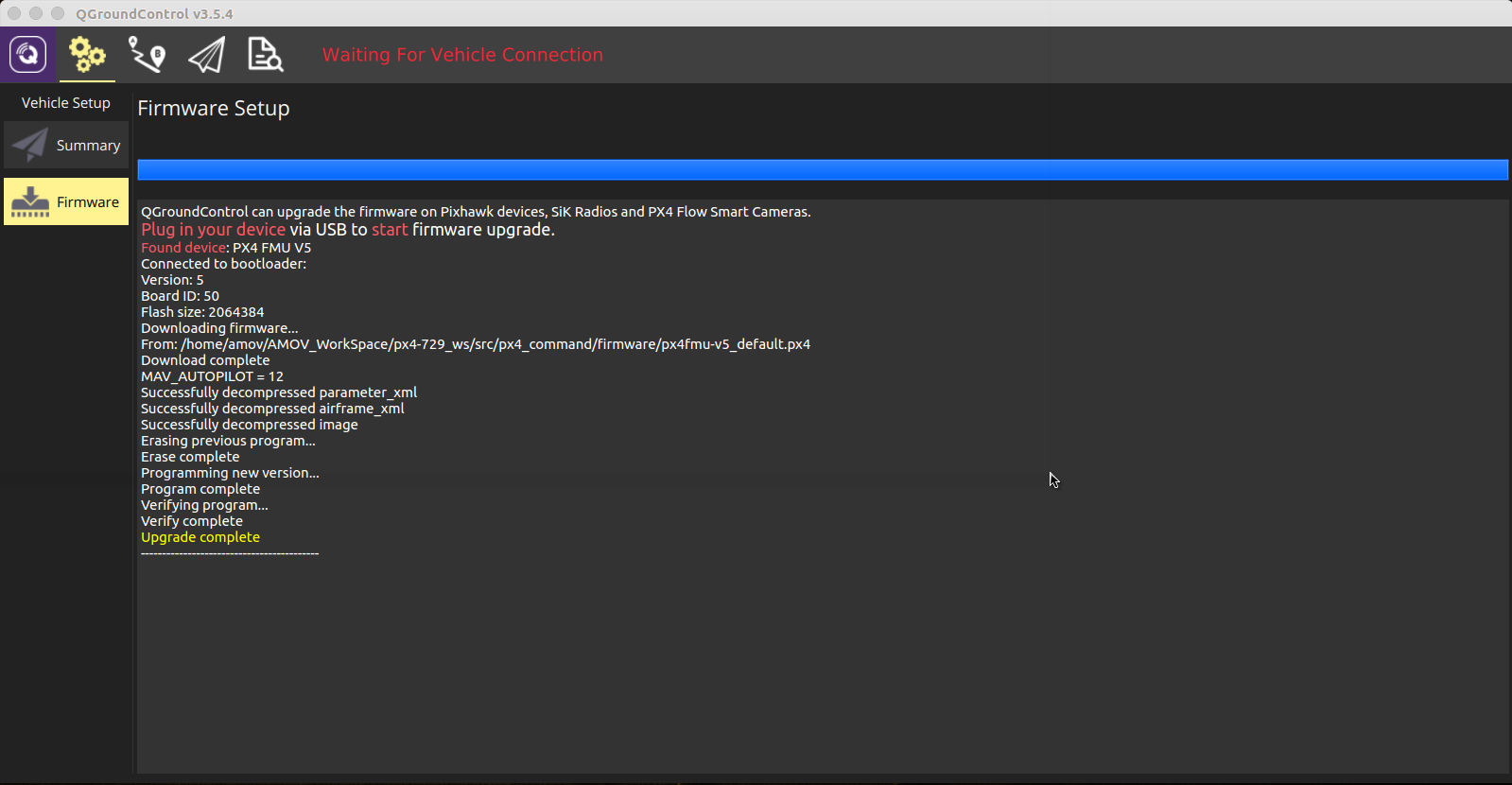Click the QGroundControl v3.5.4 window title
This screenshot has height=785, width=1512.
coord(154,14)
